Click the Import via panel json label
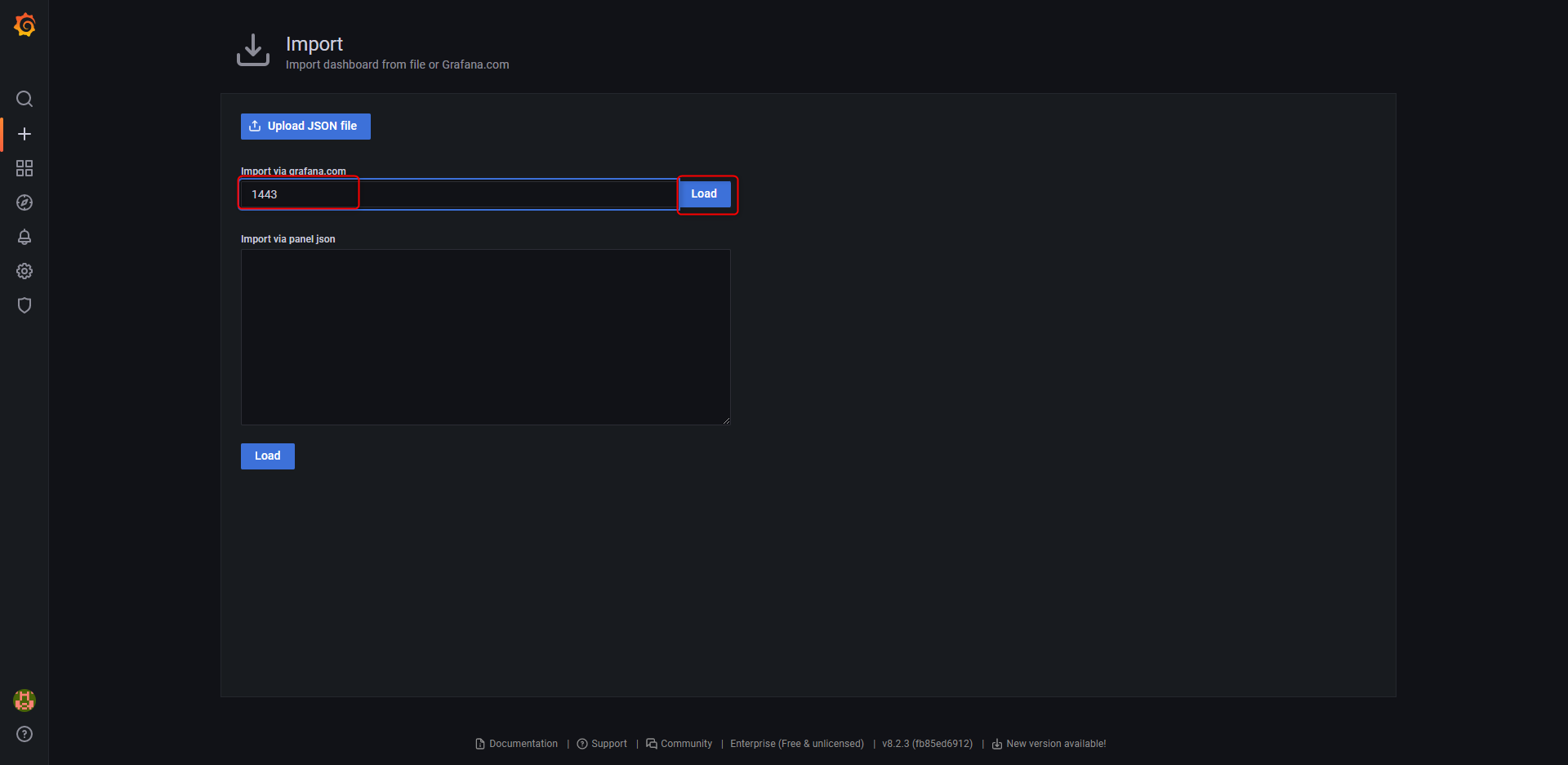1568x765 pixels. pos(288,239)
